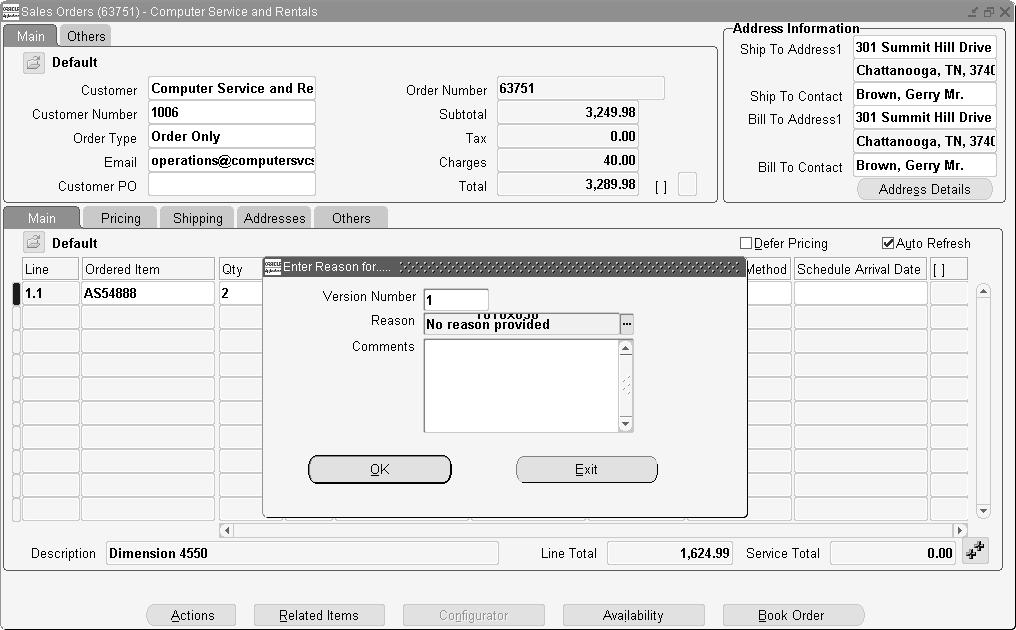Select the lines Main tab
Viewport: 1016px width, 630px height.
pos(42,218)
